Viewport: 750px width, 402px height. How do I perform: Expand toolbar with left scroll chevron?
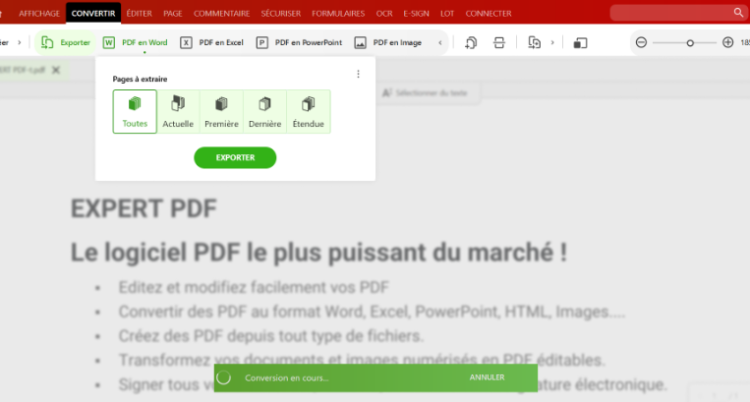click(6, 43)
